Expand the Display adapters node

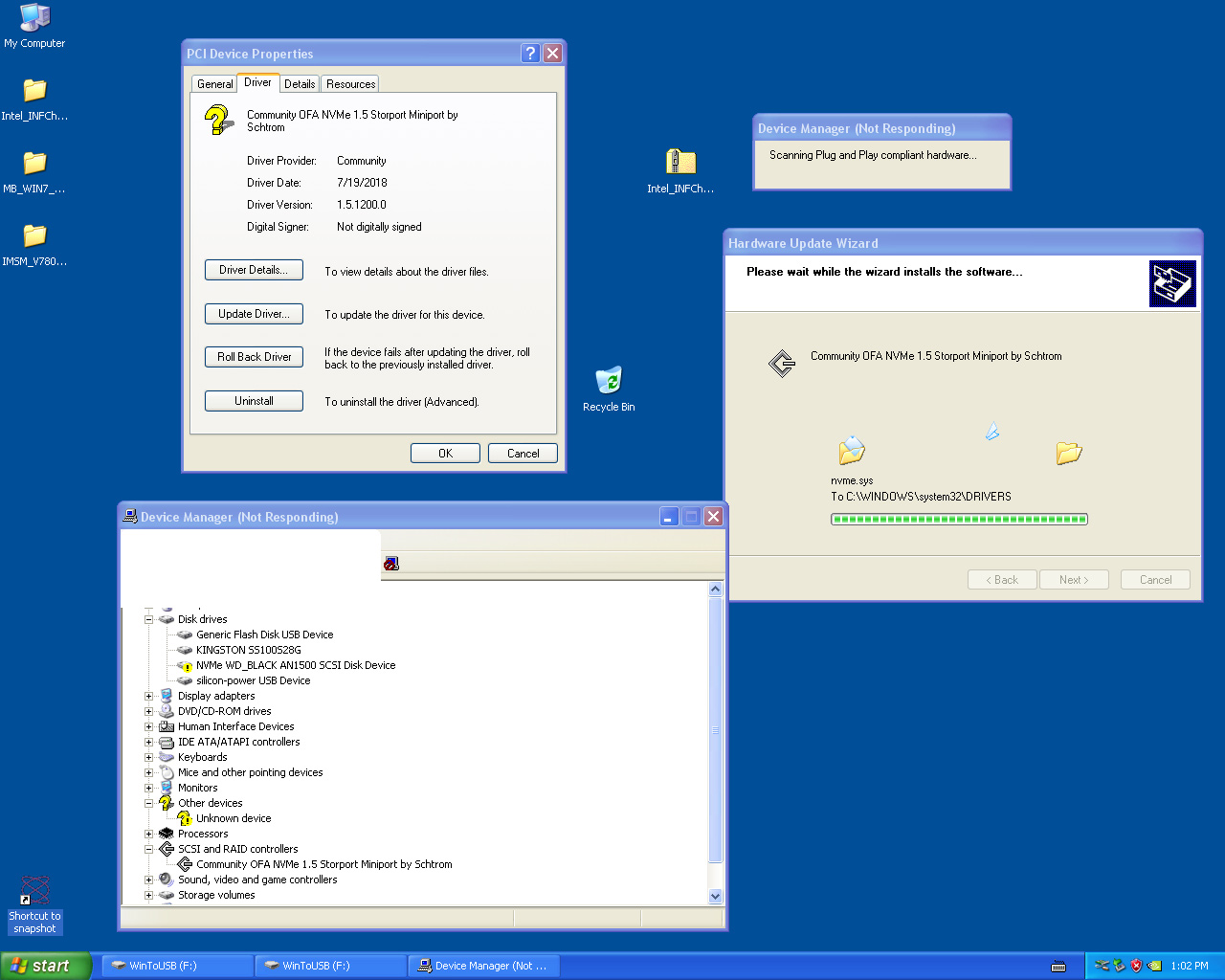pos(148,696)
